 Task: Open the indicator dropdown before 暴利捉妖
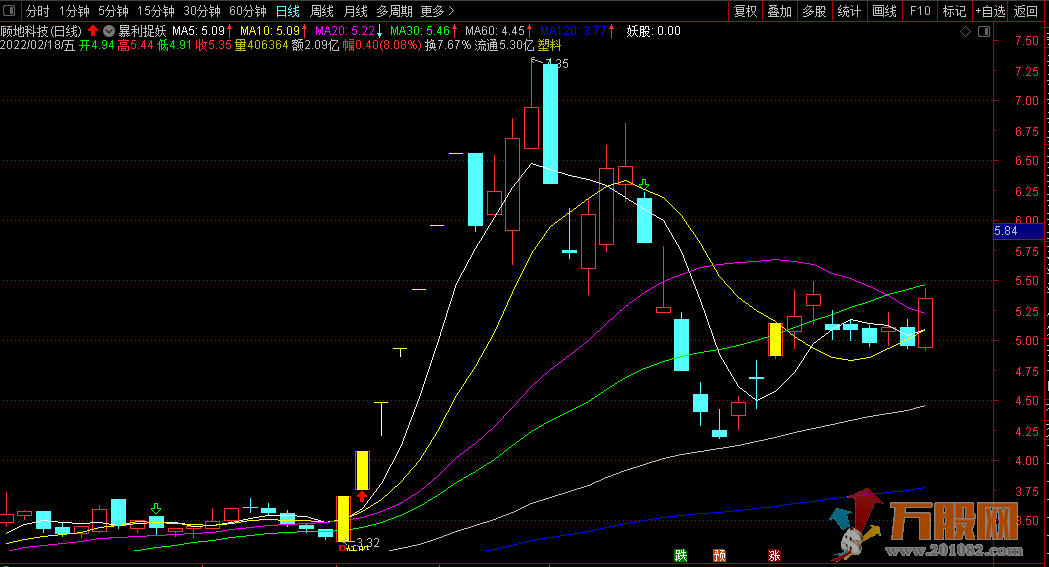tap(109, 31)
